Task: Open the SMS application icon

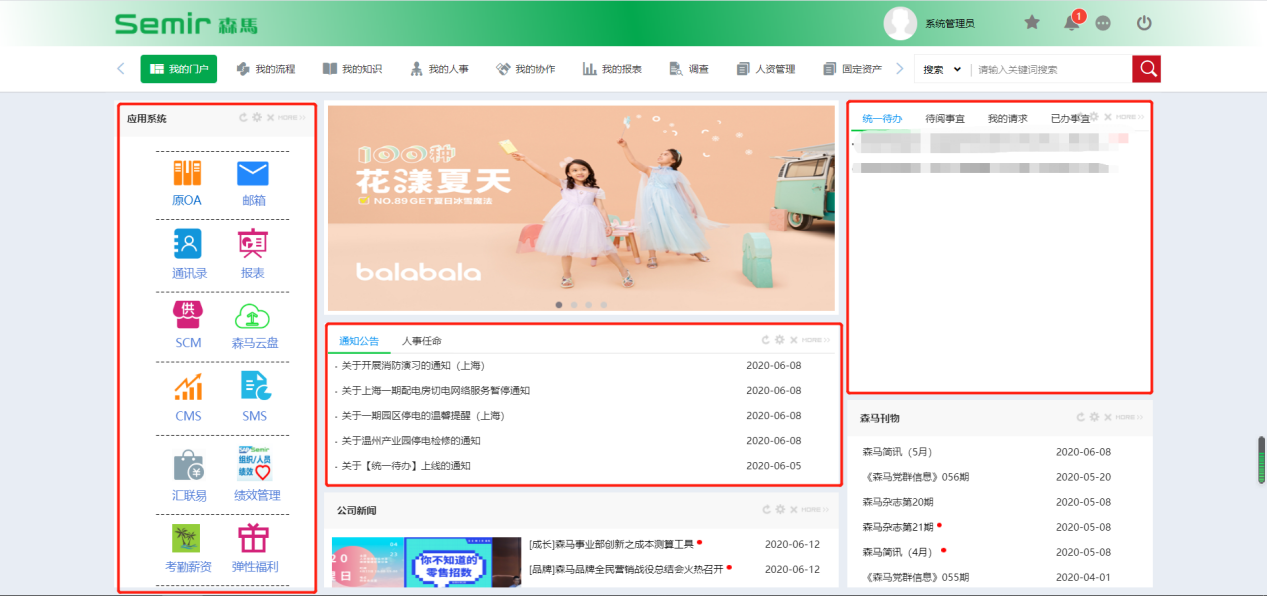Action: 254,398
